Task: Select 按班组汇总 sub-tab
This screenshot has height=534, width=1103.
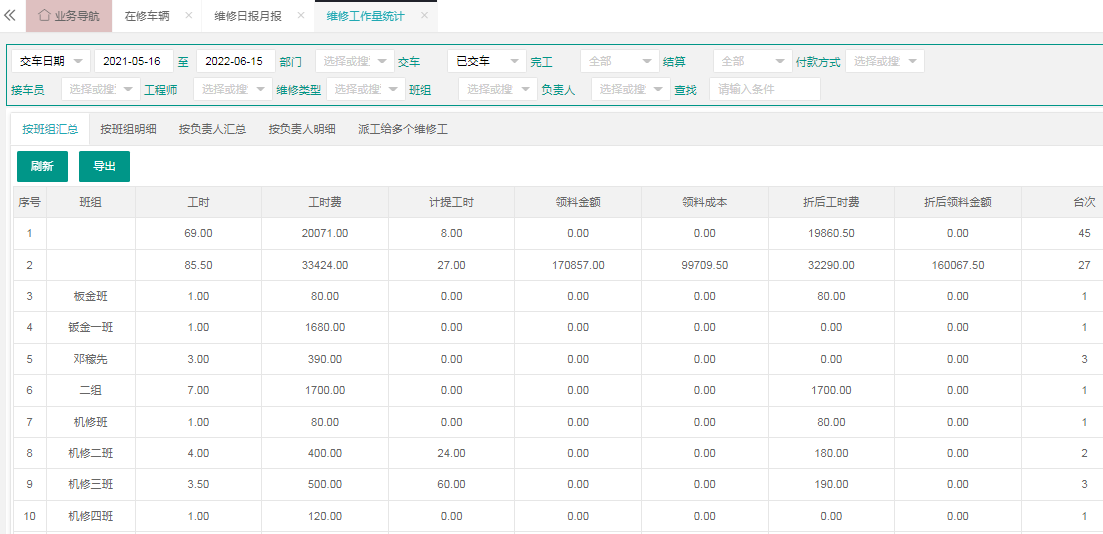Action: pos(50,129)
